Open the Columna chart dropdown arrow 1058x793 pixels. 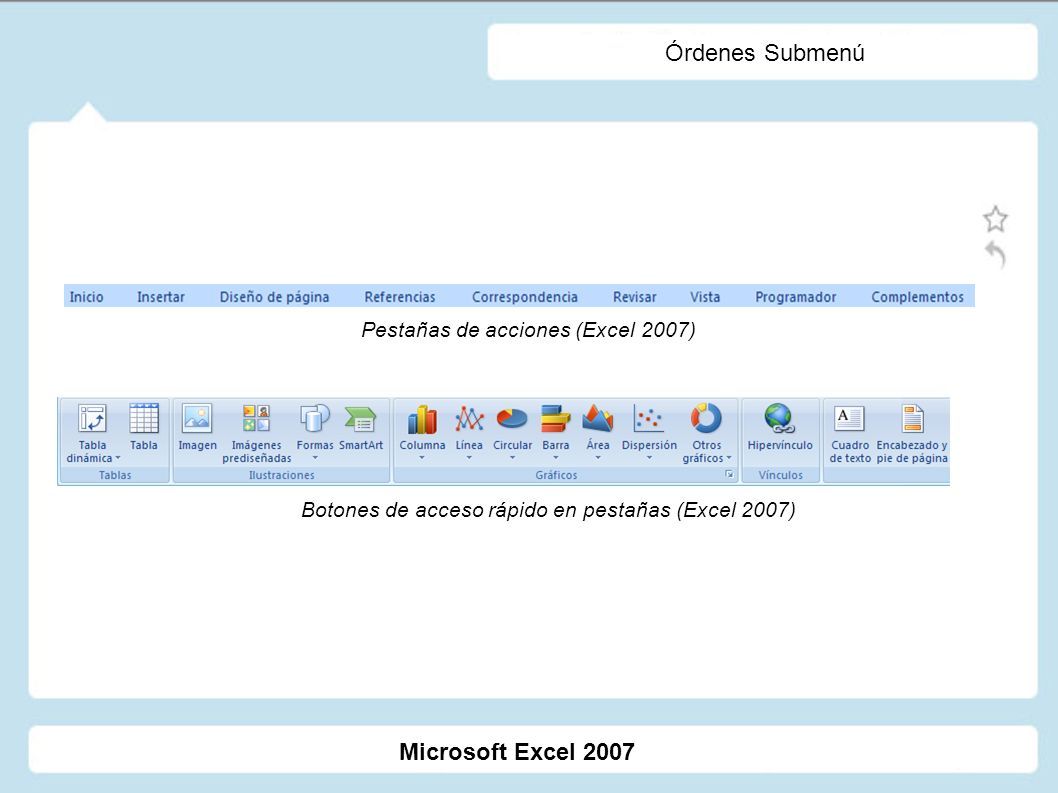tap(422, 458)
